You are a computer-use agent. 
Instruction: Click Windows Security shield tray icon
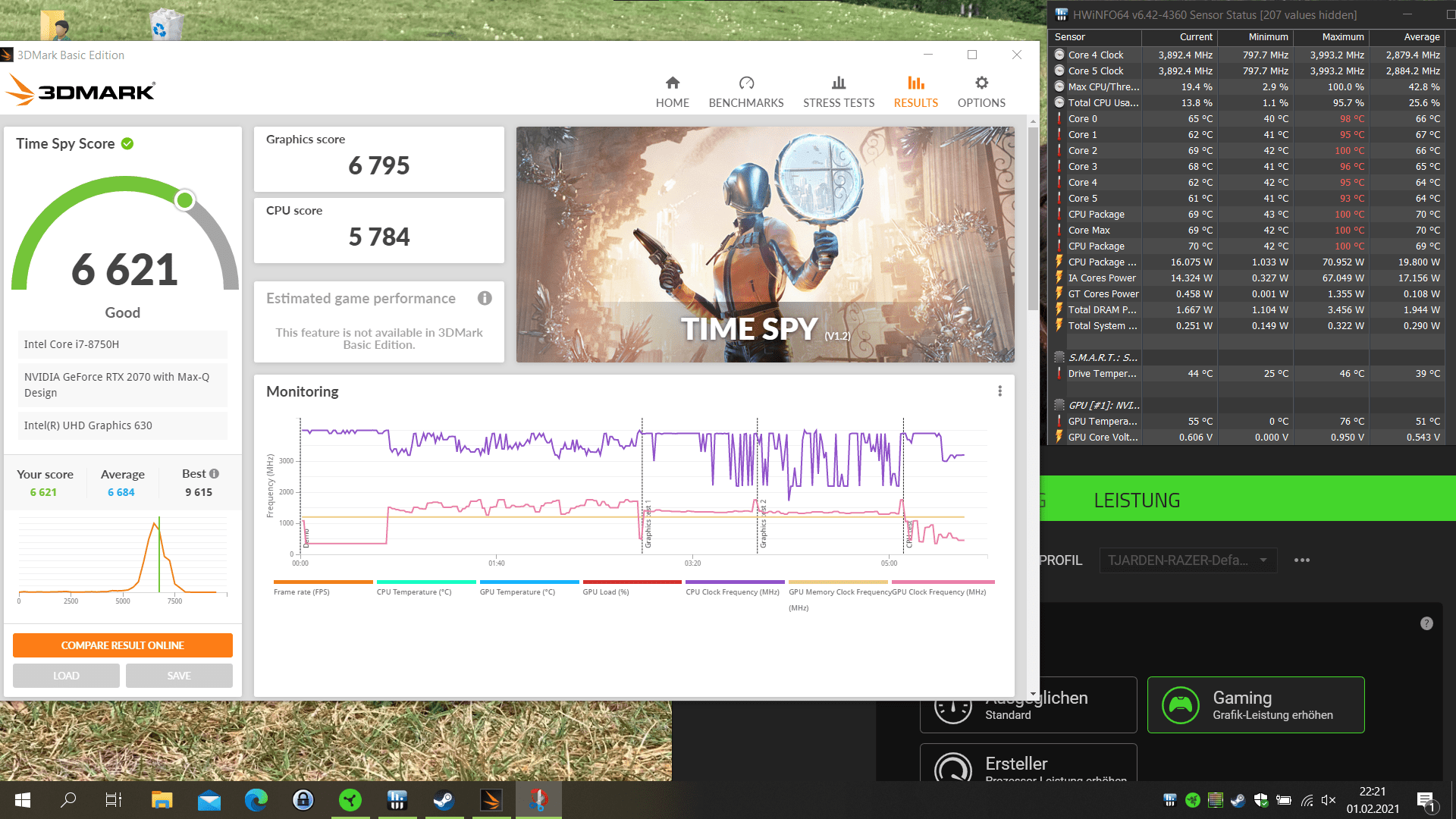pos(1261,800)
